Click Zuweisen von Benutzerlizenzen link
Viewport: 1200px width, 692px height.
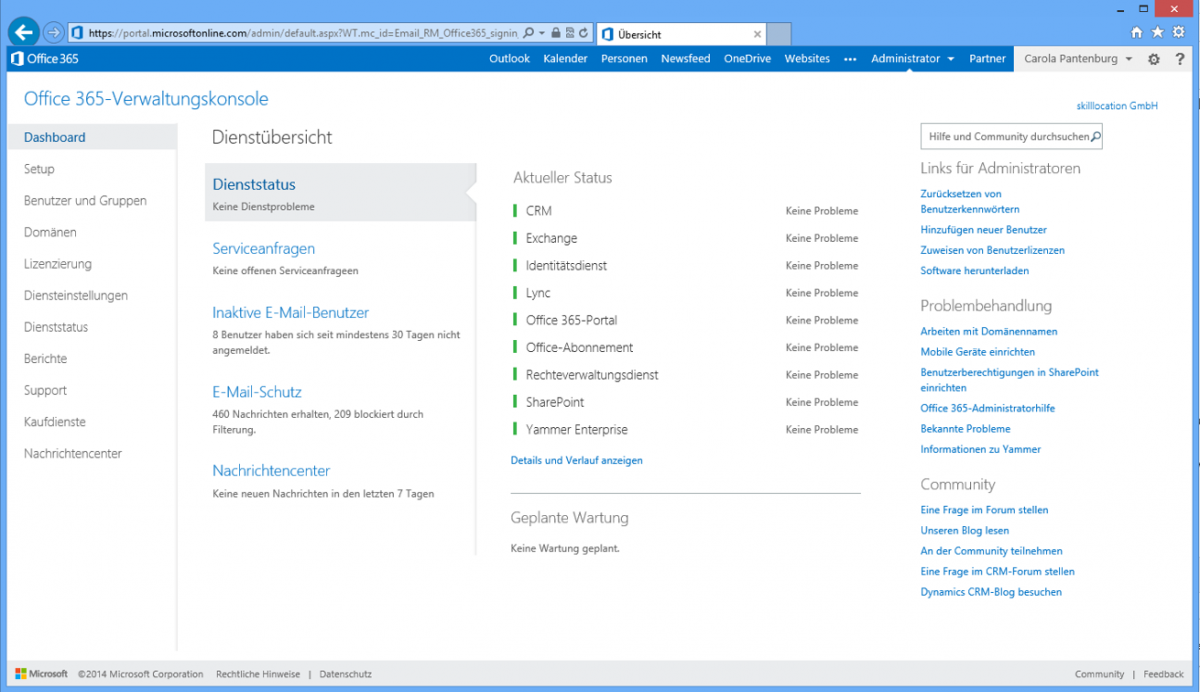click(x=993, y=251)
